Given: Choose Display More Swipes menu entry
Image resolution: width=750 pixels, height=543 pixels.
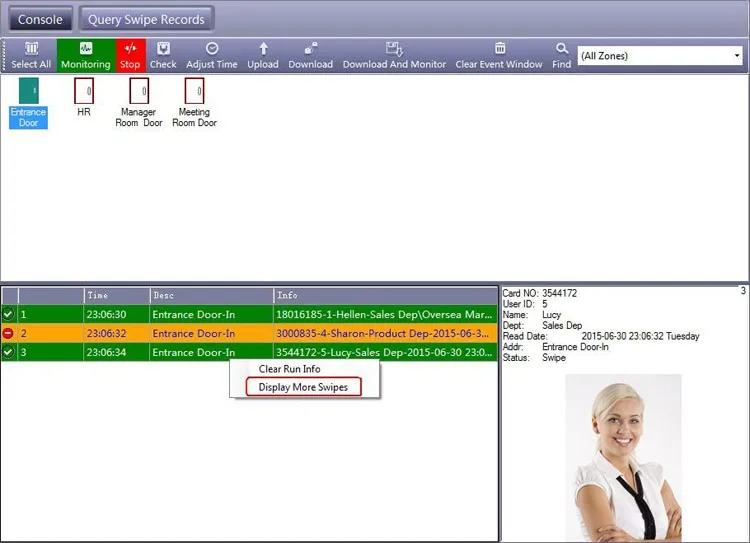Looking at the screenshot, I should pyautogui.click(x=303, y=387).
